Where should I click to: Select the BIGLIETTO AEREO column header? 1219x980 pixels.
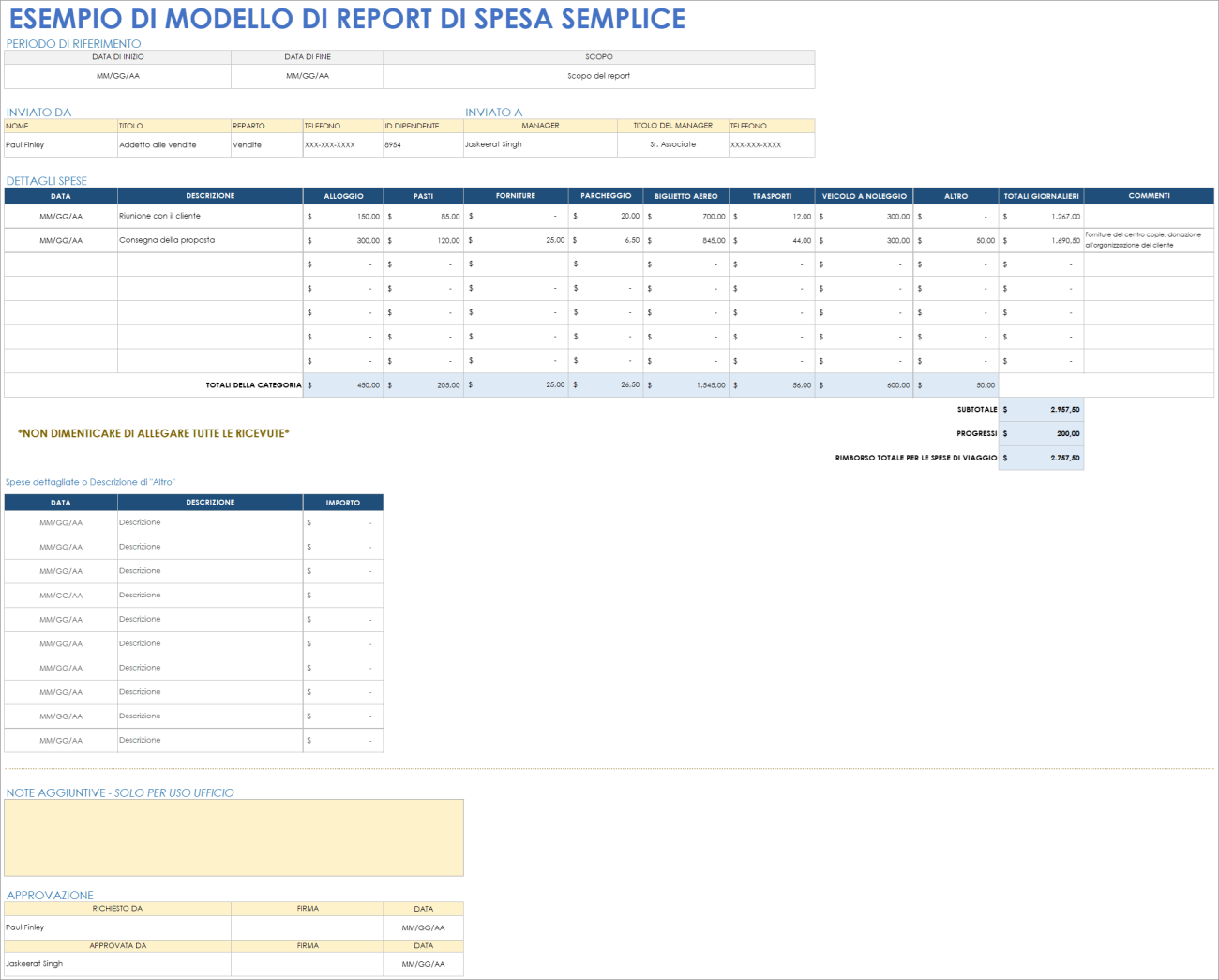[685, 196]
